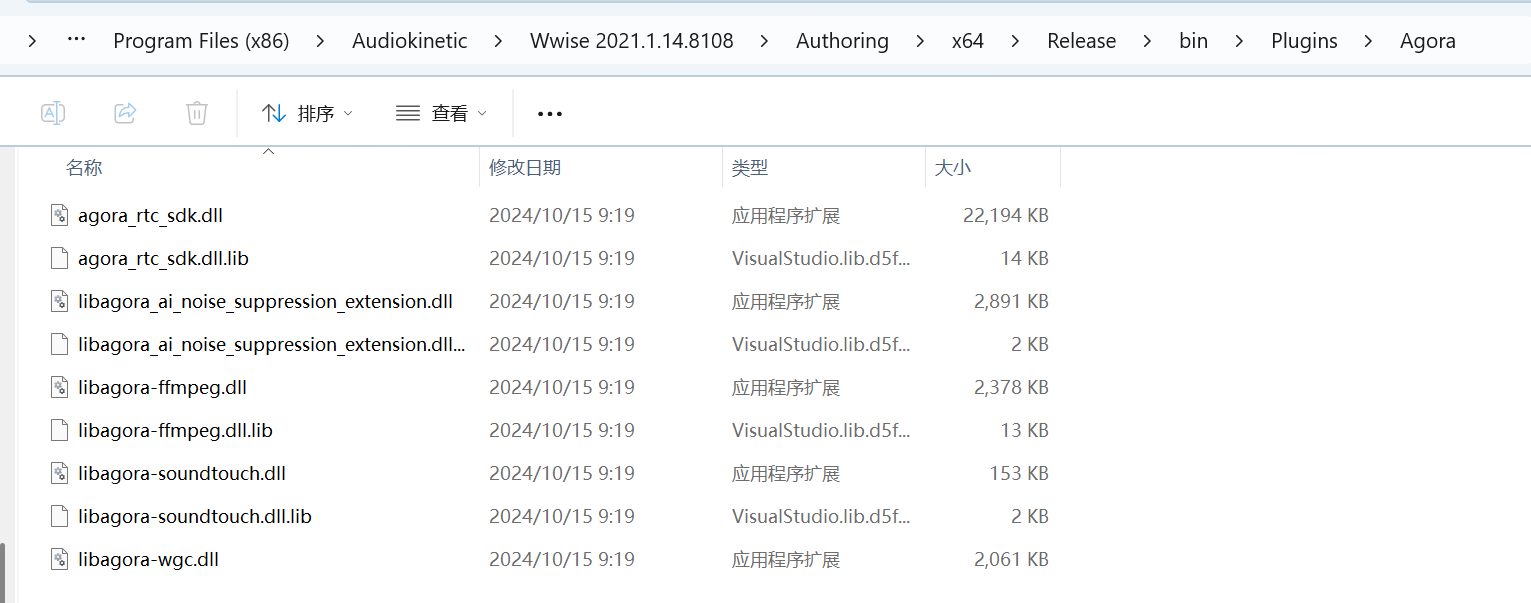Click the libagora-ffmpeg.dll.lib file icon
This screenshot has height=603, width=1531.
click(61, 430)
